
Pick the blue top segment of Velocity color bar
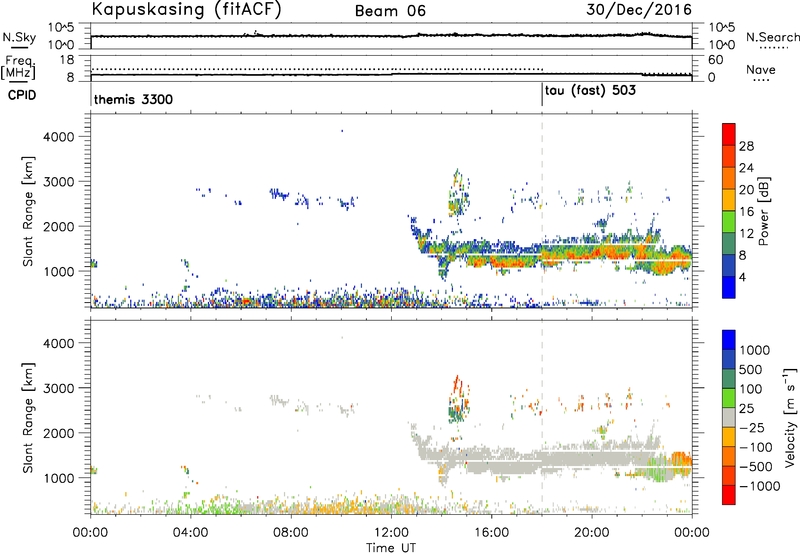coord(729,340)
